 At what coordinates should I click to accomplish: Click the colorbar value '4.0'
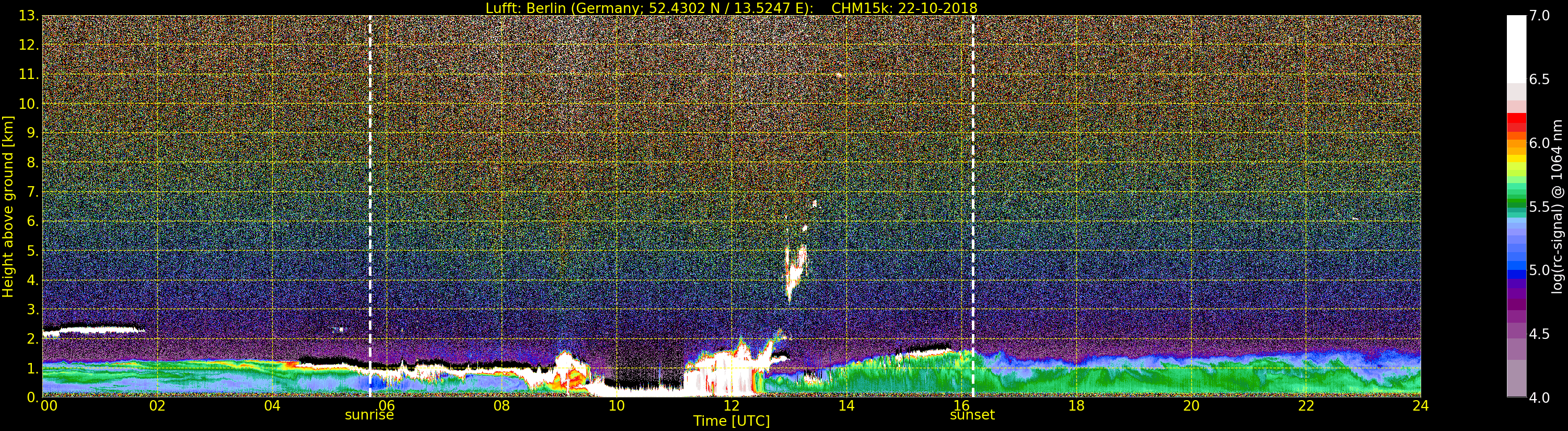(x=1540, y=398)
